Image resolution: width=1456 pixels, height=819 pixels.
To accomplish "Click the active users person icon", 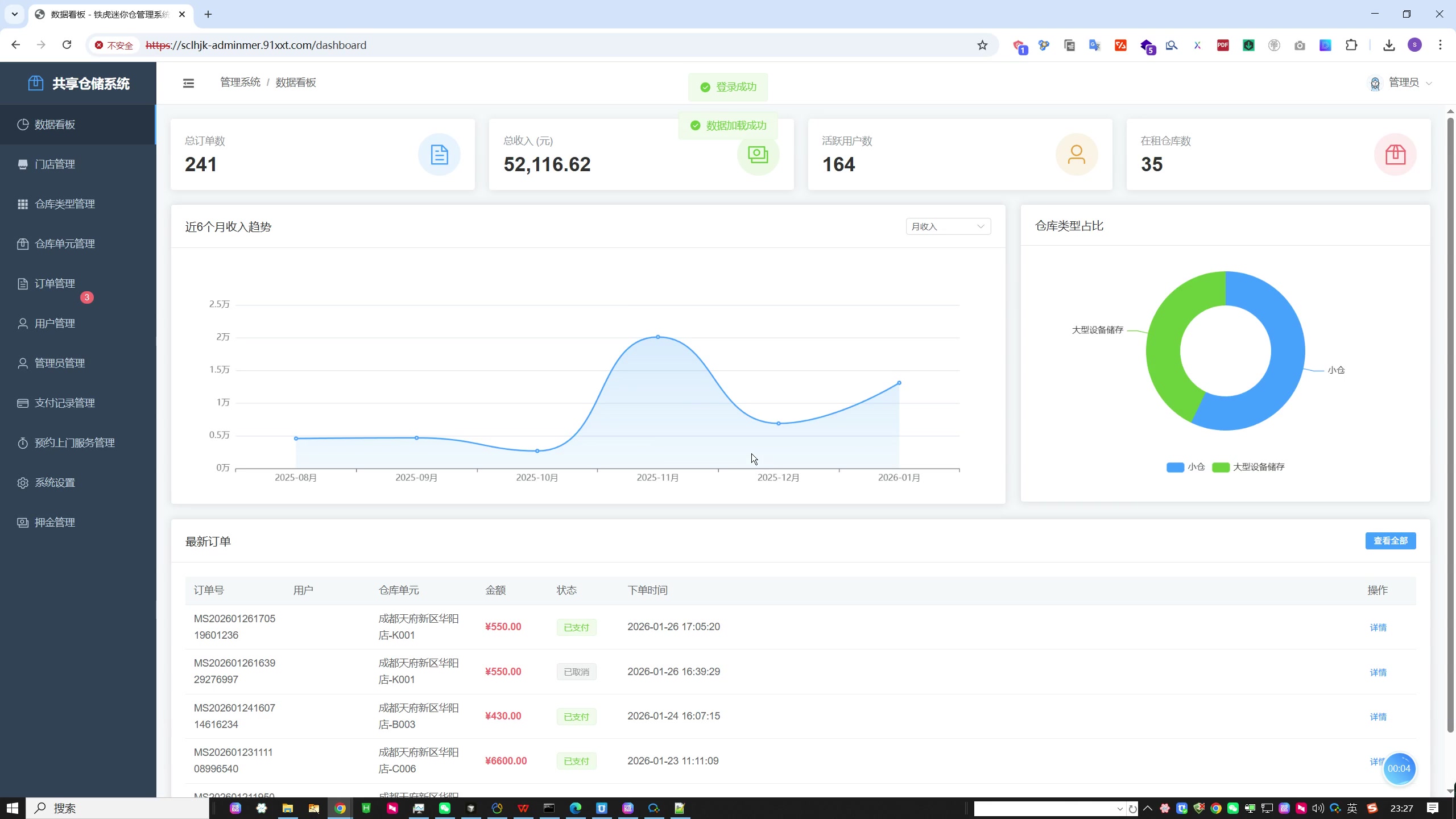I will tap(1076, 154).
